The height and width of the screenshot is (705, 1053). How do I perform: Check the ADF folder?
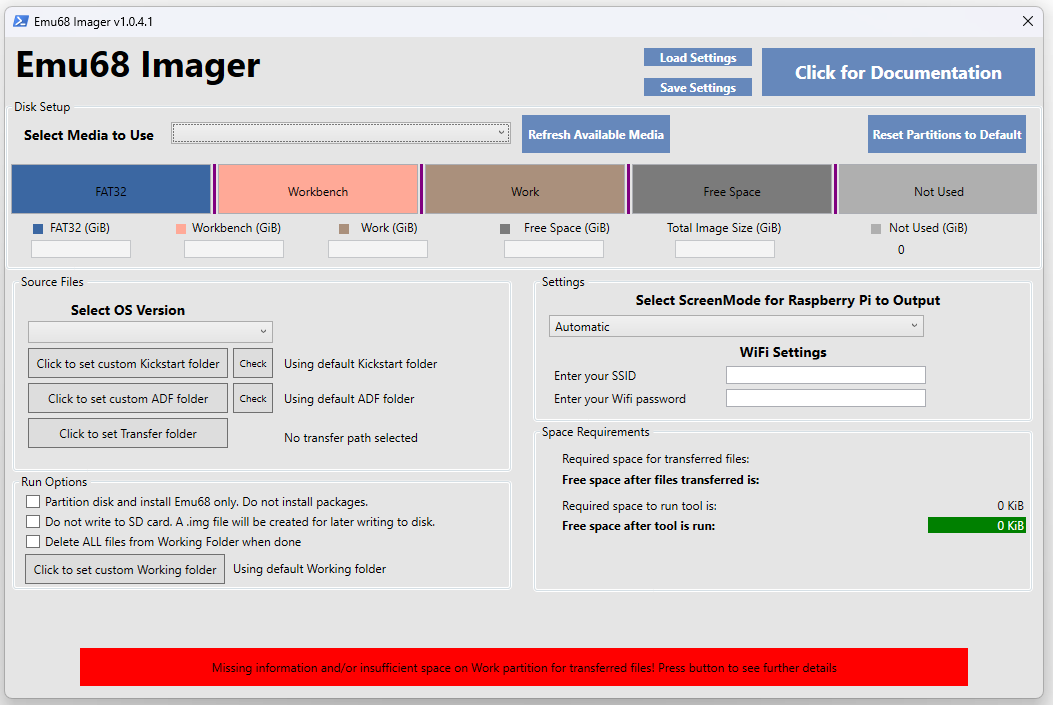[253, 398]
